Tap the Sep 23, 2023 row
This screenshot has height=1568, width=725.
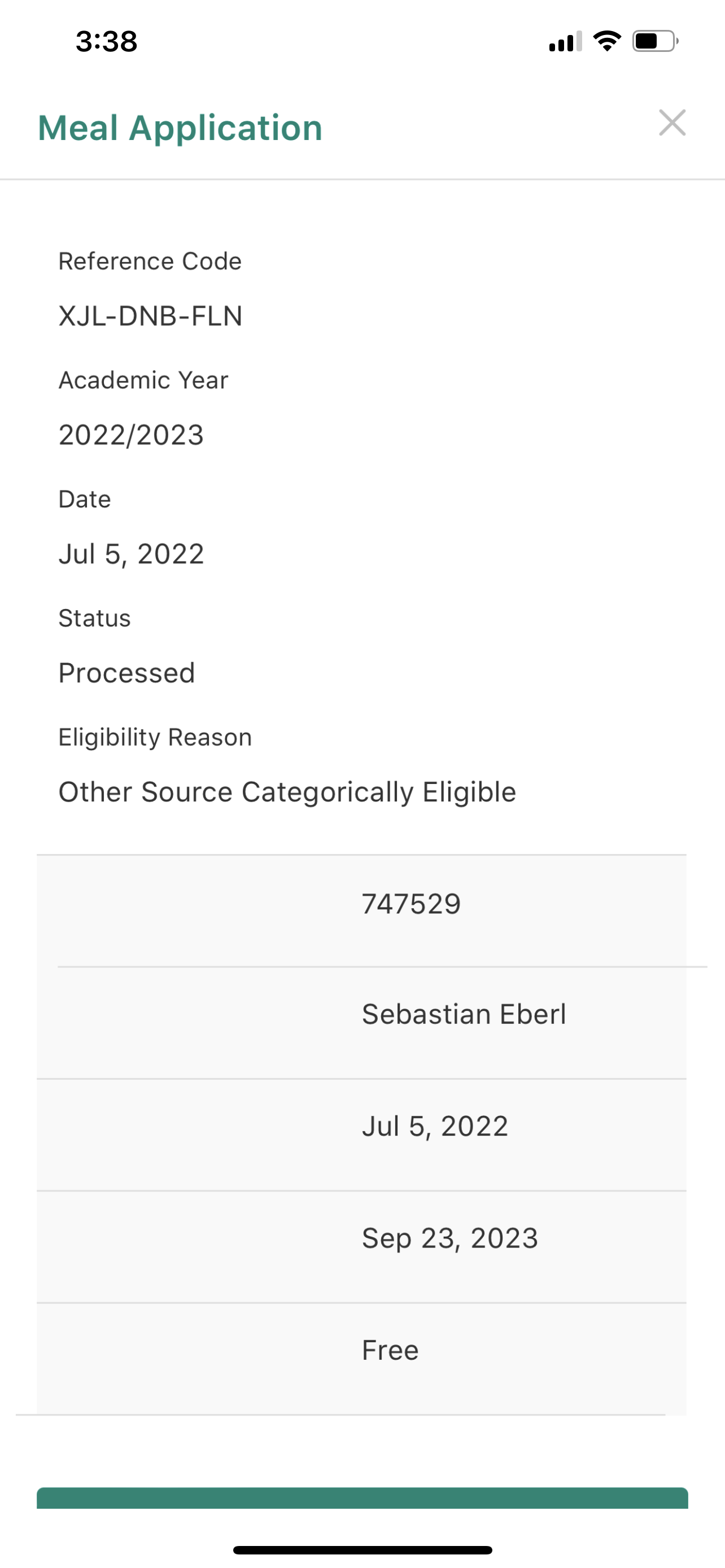tap(361, 1247)
